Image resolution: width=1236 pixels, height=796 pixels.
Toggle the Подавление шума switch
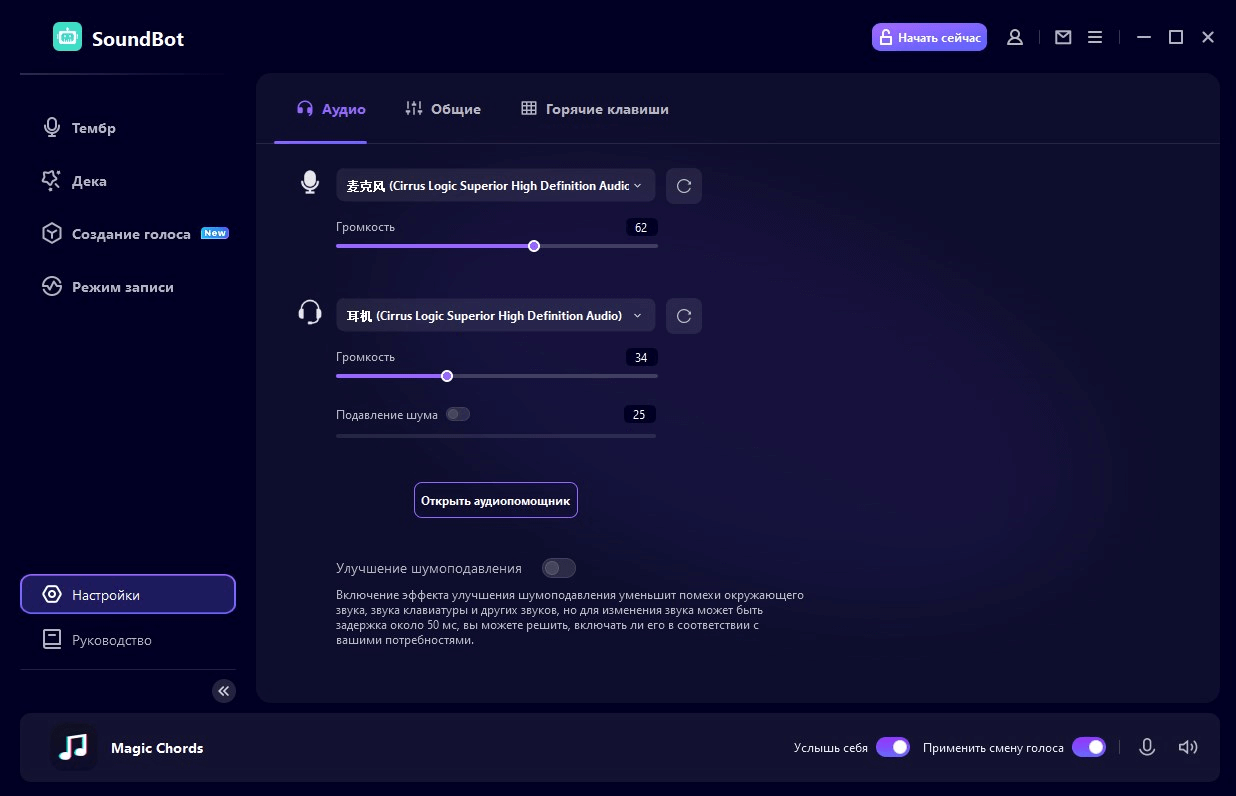(x=458, y=414)
